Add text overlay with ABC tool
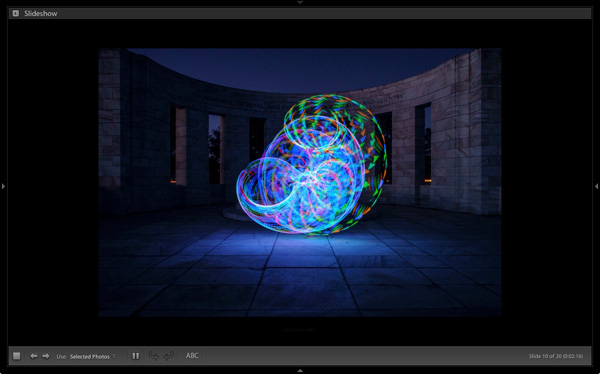 pos(192,356)
